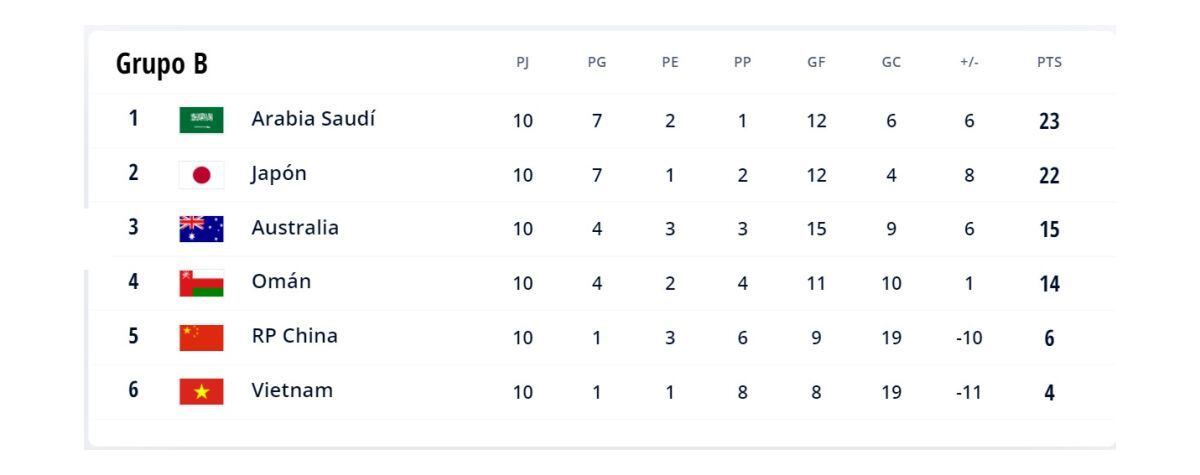1200x475 pixels.
Task: Click Arabia Saudí's 23 points value
Action: (1049, 122)
